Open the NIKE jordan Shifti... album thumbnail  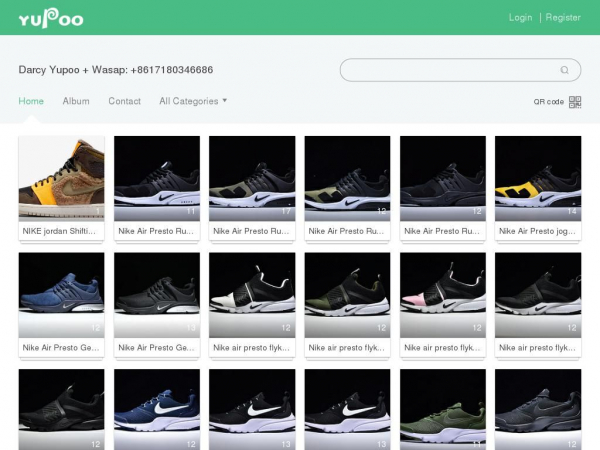coord(61,178)
